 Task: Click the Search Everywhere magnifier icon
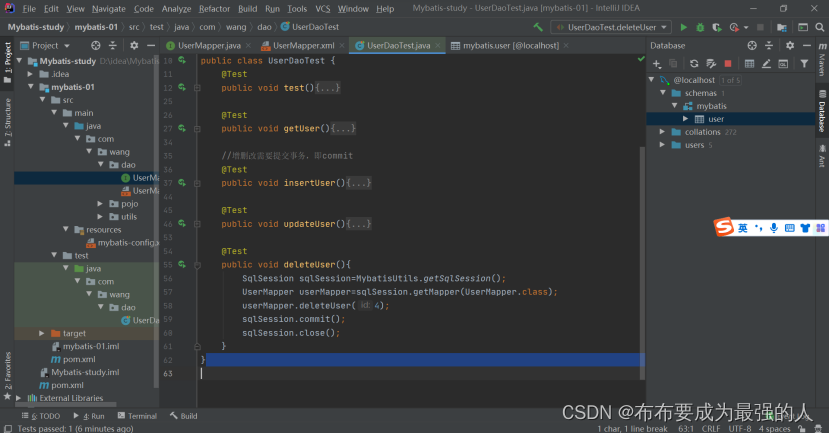pyautogui.click(x=819, y=27)
